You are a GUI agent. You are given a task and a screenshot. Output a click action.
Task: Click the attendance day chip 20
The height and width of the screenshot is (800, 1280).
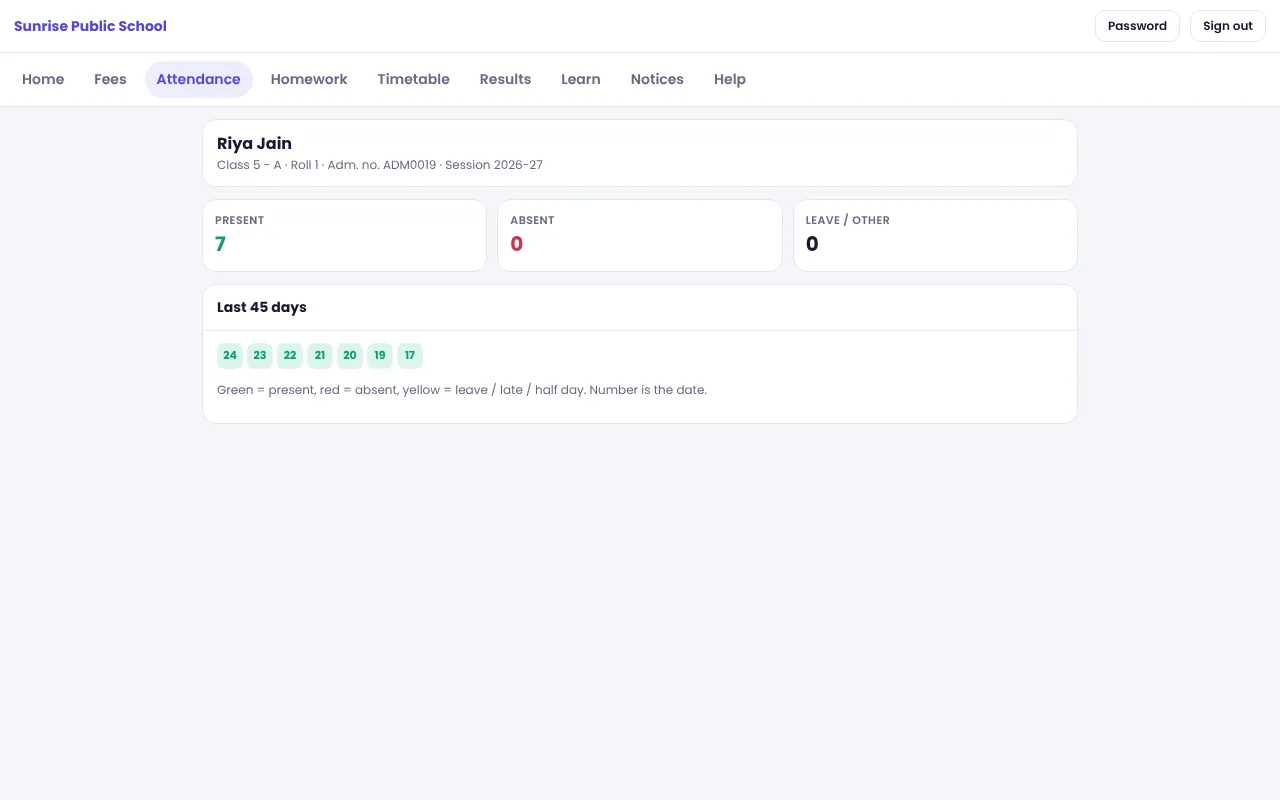point(350,355)
